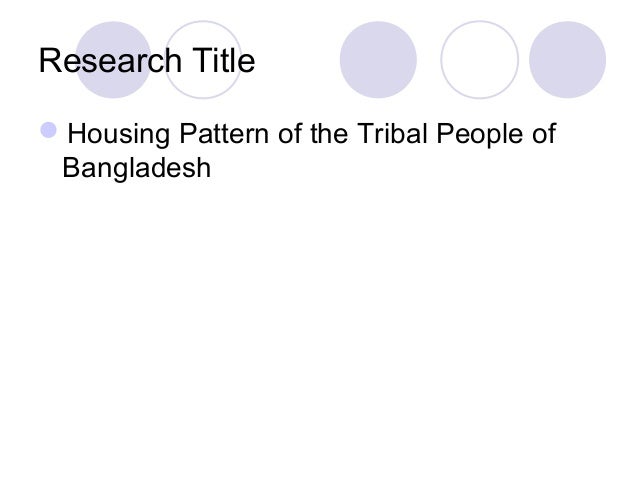Select the fourth outlined empty circle in the header
Image resolution: width=638 pixels, height=479 pixels.
point(479,60)
